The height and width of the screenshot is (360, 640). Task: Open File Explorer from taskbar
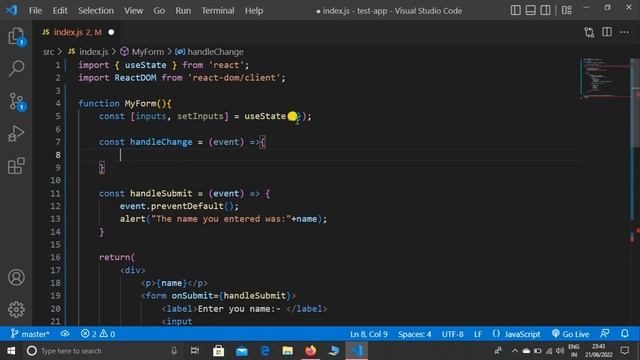(x=288, y=351)
